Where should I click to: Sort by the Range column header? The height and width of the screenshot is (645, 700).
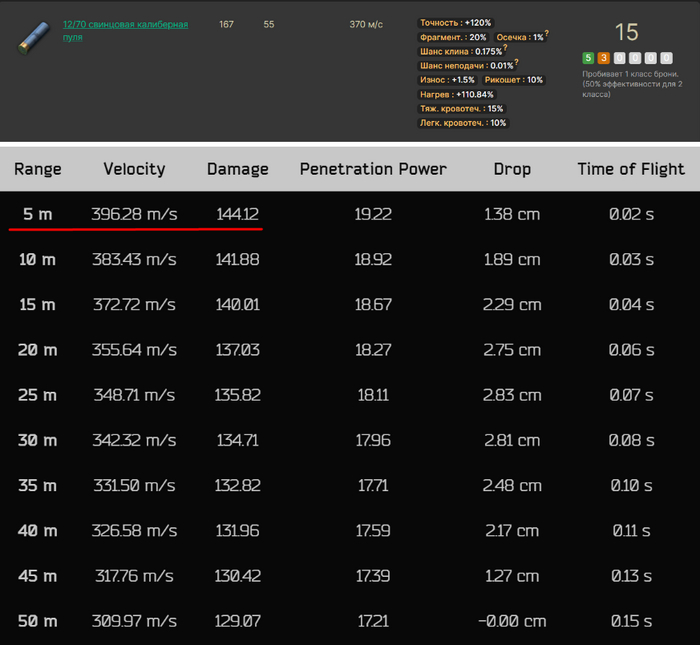38,169
